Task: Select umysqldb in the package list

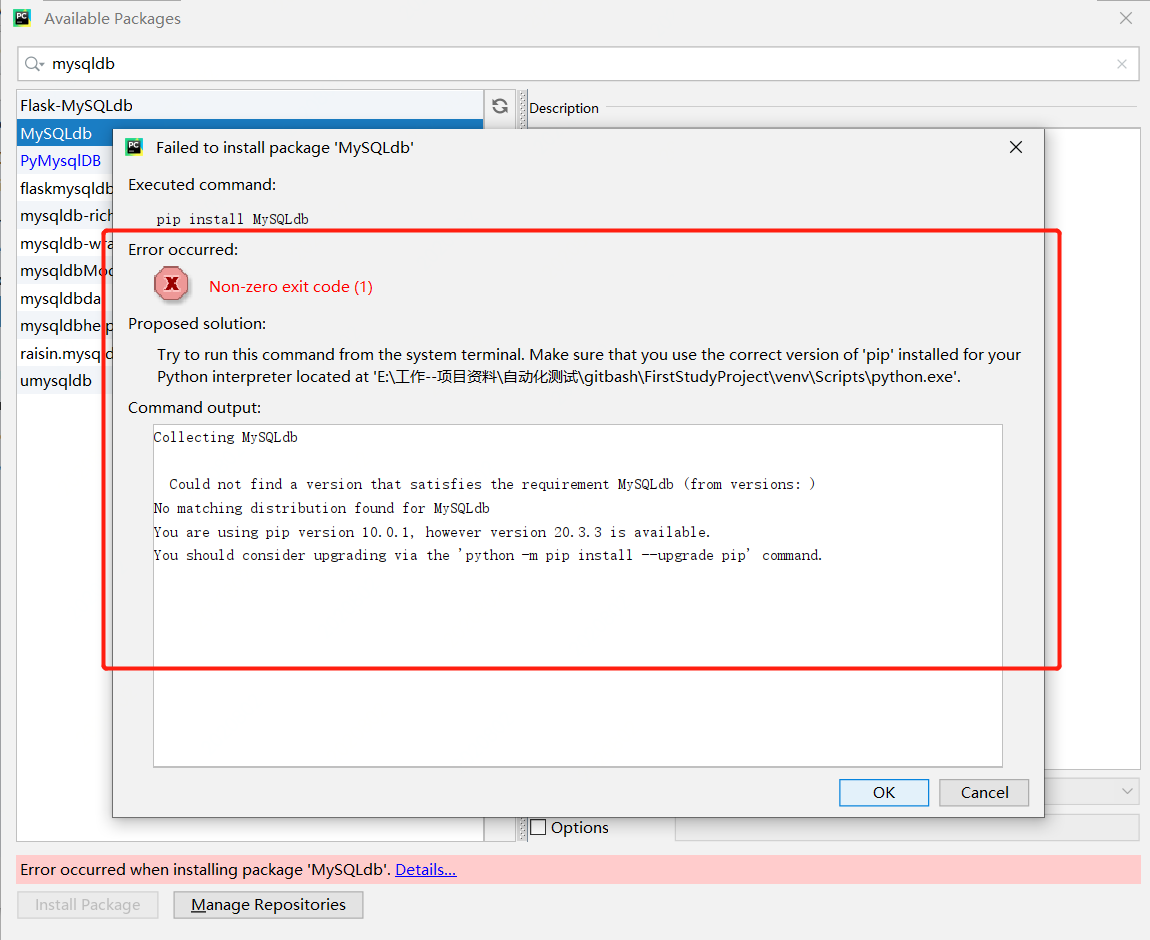Action: tap(65, 381)
